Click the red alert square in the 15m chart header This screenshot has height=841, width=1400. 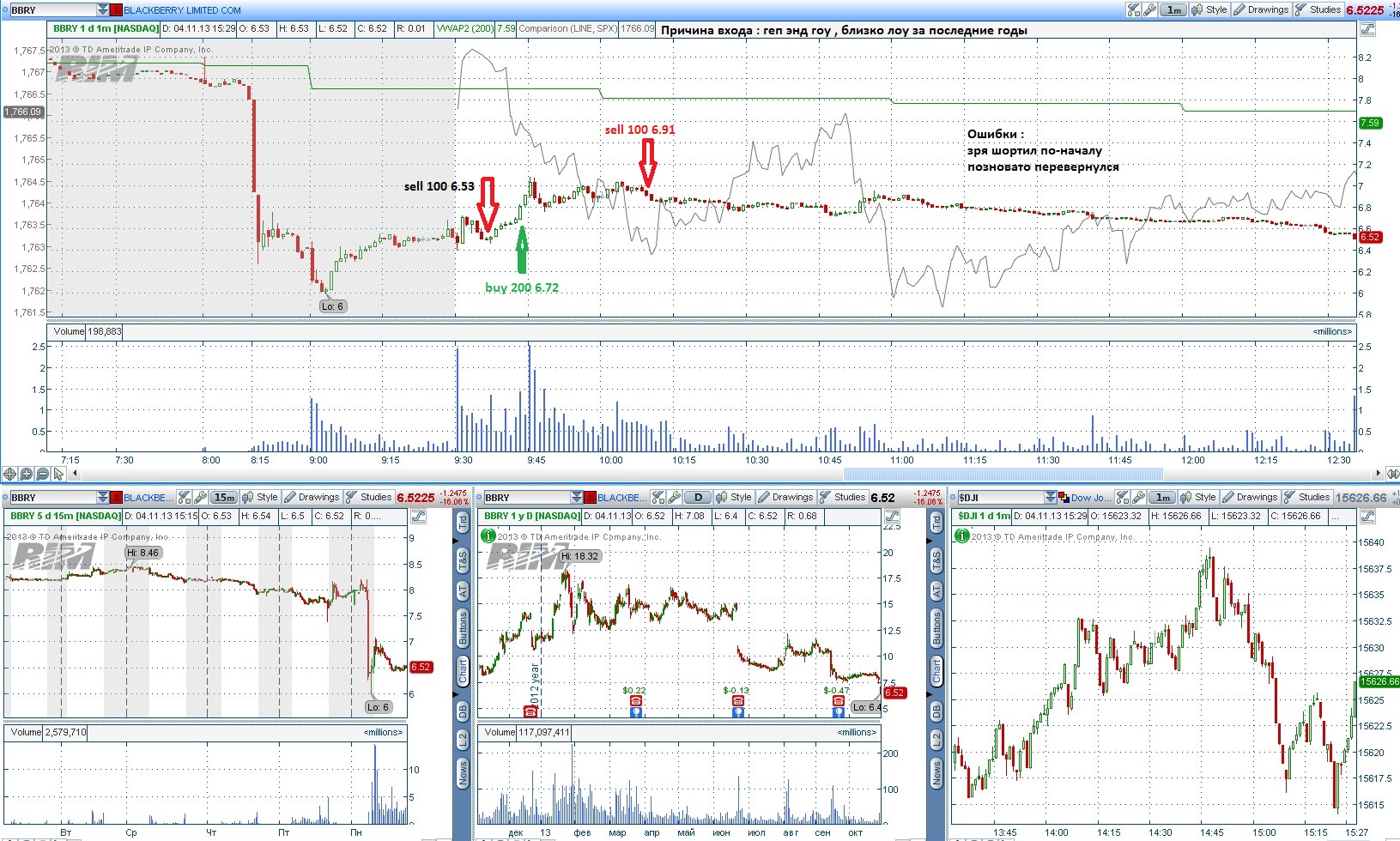coord(116,498)
